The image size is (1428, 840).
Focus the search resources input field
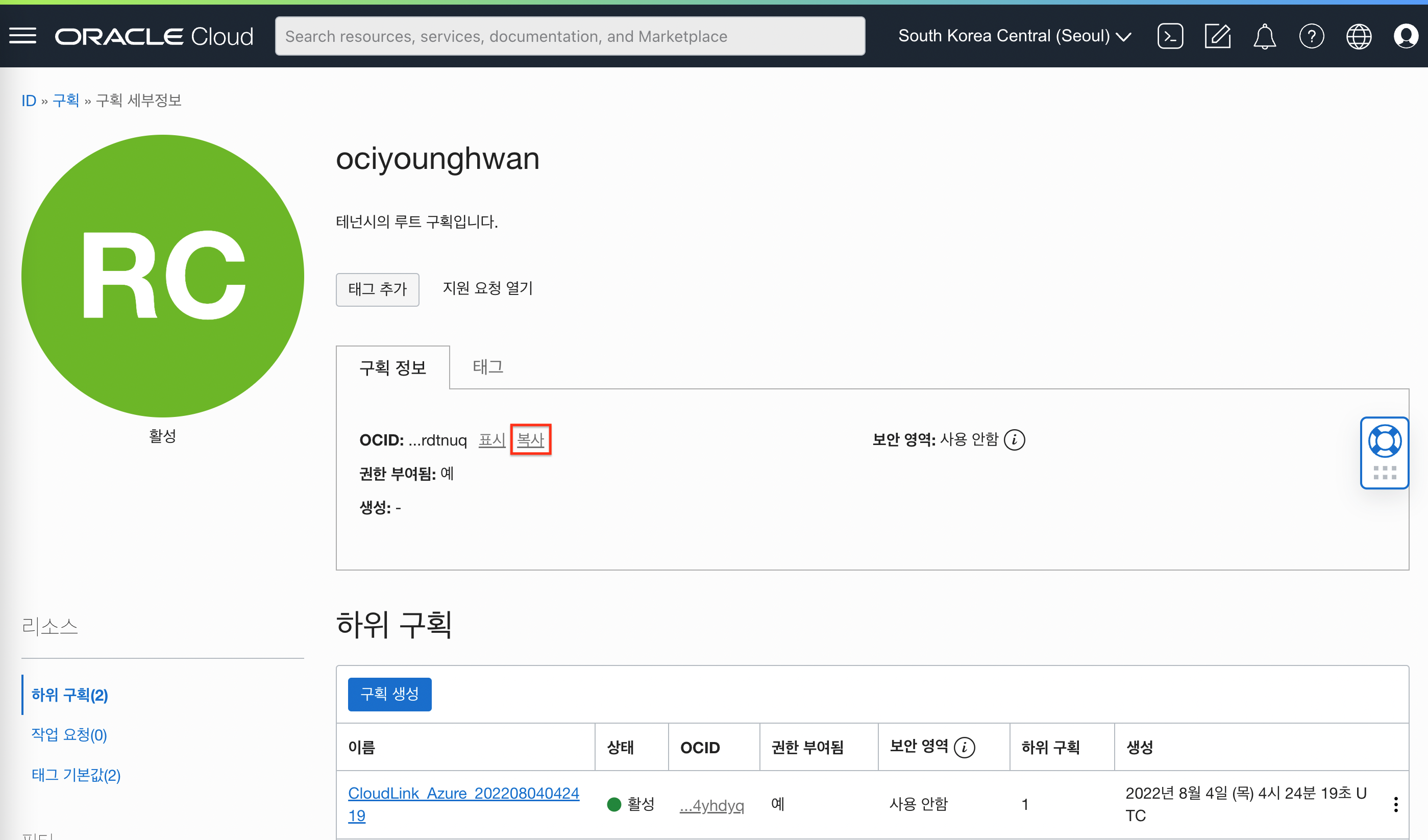point(570,36)
